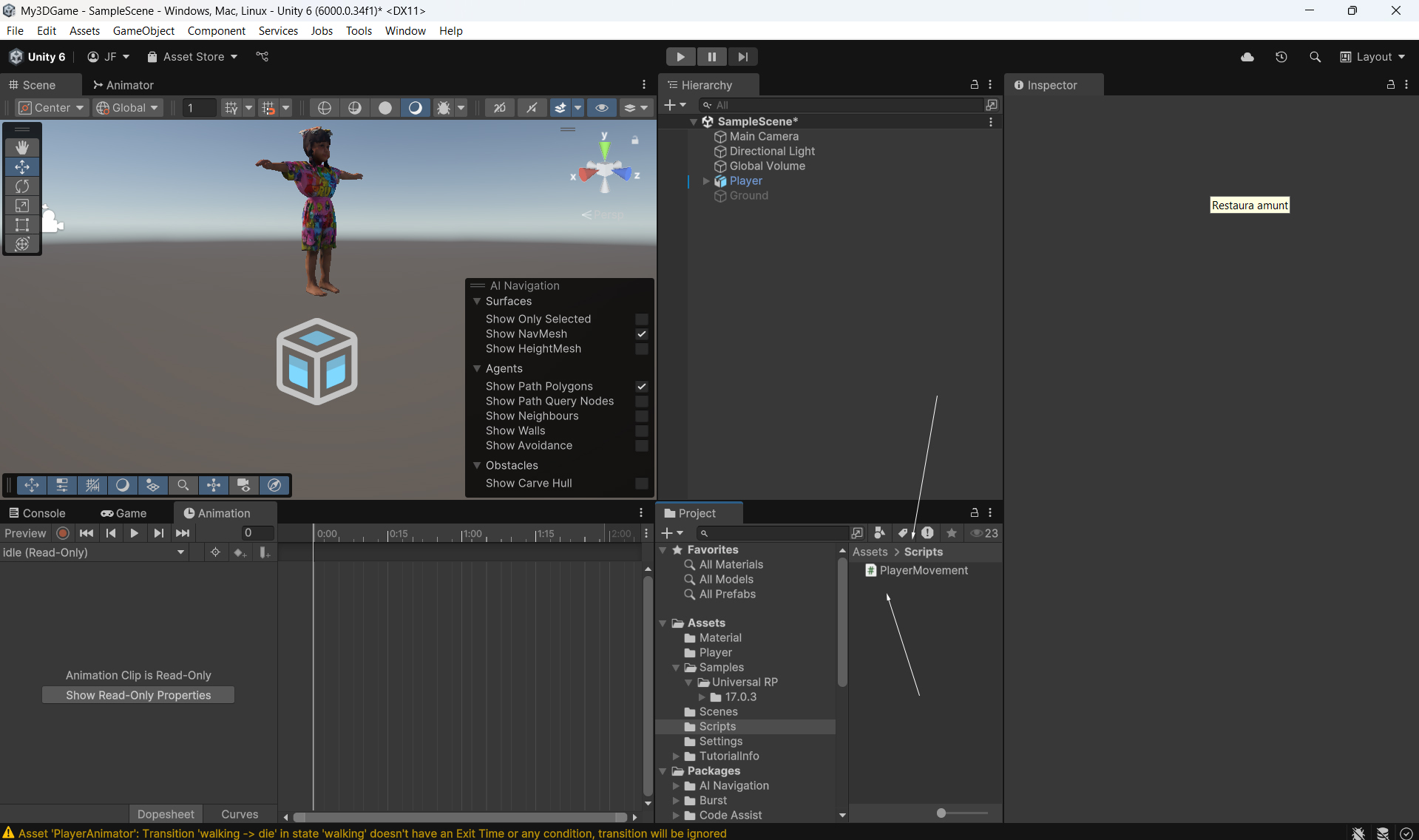
Task: Click the Unity Cloud icon
Action: pos(1247,57)
